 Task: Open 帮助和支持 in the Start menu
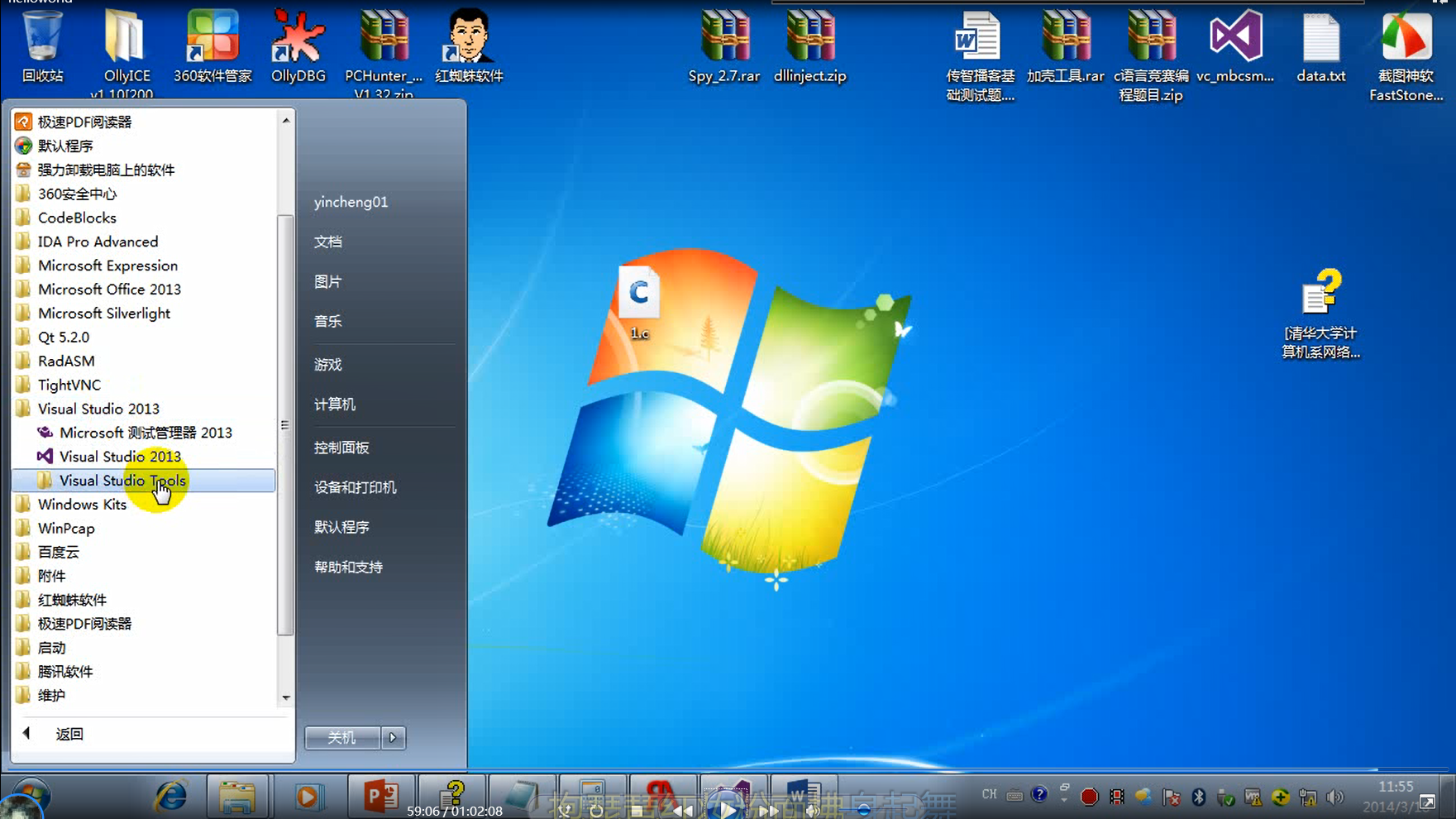(x=348, y=567)
